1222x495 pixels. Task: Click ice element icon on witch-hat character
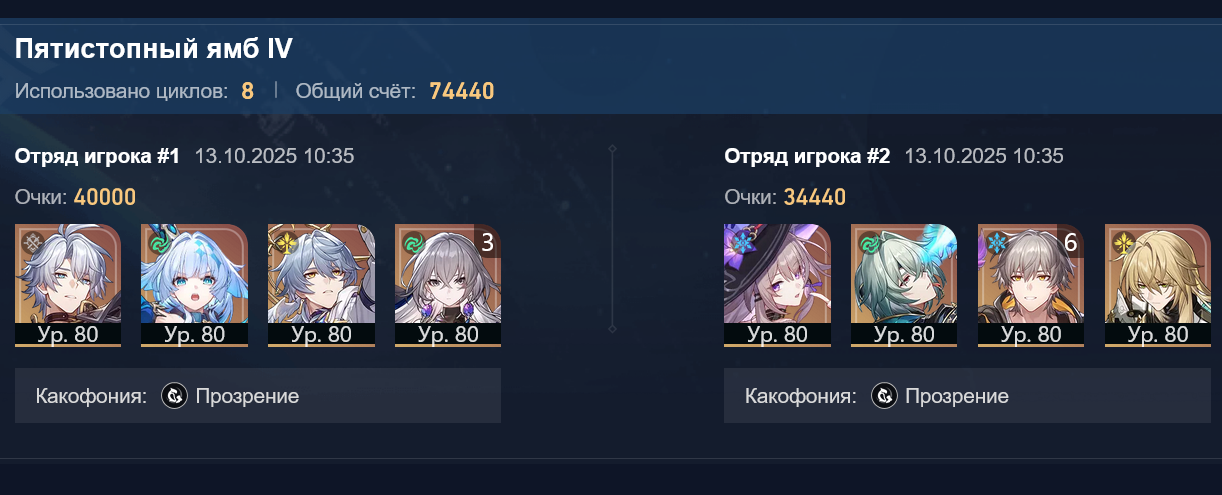(x=742, y=243)
